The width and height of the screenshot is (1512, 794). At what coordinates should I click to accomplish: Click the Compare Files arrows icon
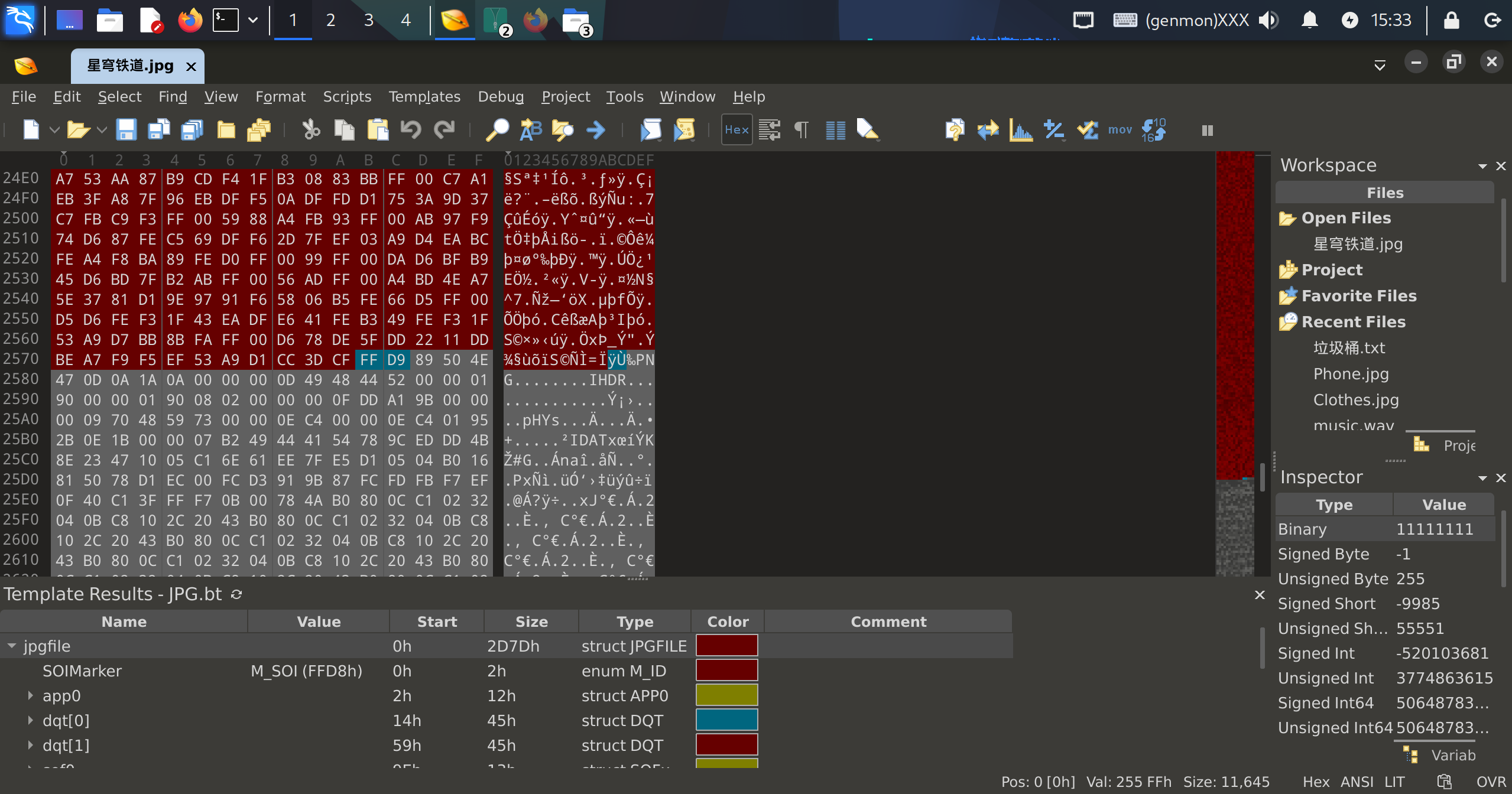988,129
